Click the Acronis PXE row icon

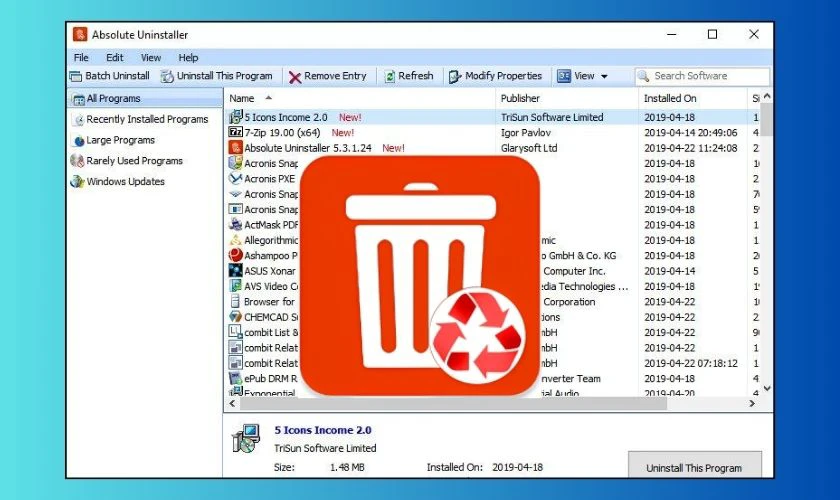[235, 178]
